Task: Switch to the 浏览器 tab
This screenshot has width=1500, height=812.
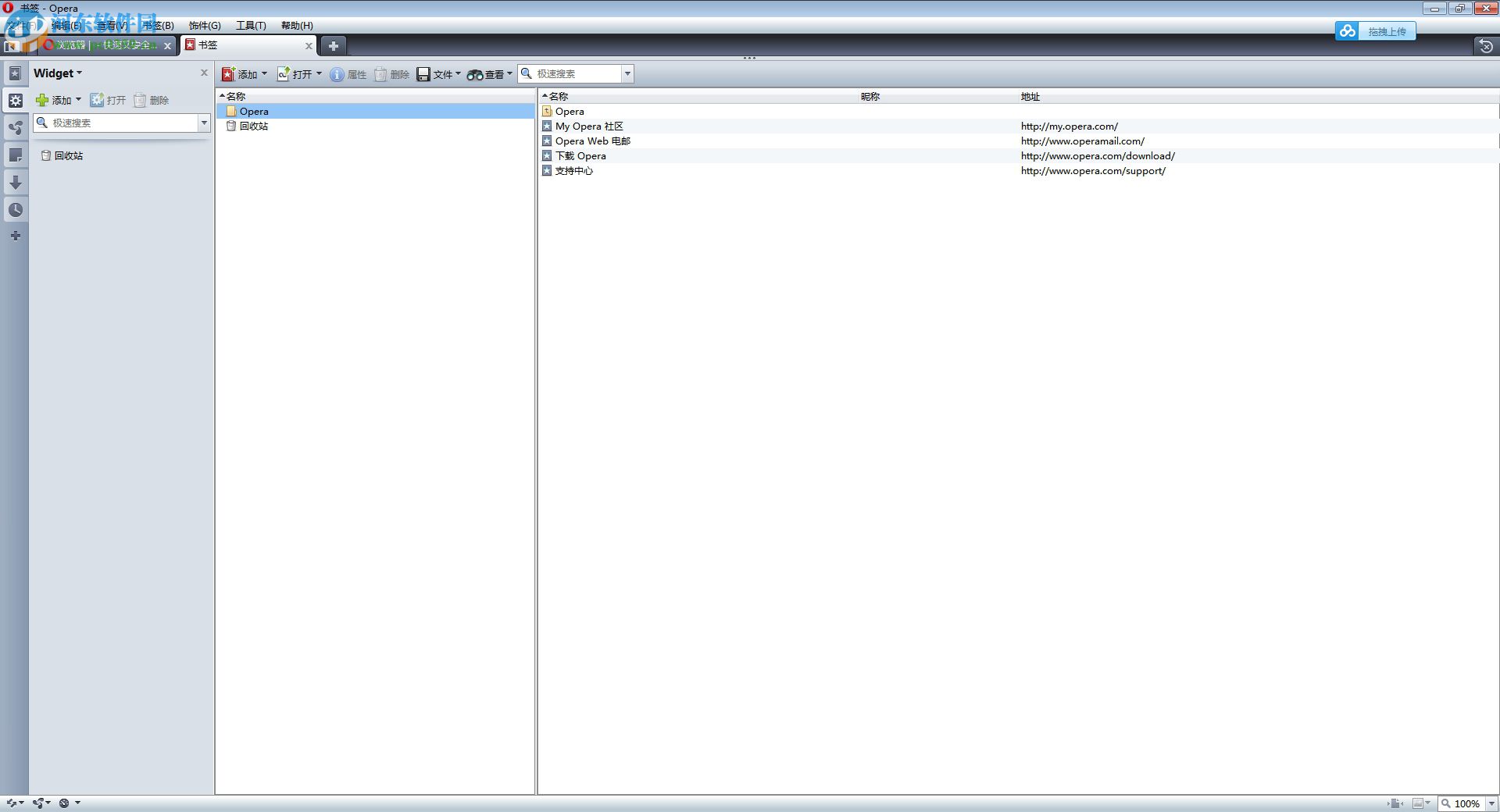Action: [x=108, y=45]
